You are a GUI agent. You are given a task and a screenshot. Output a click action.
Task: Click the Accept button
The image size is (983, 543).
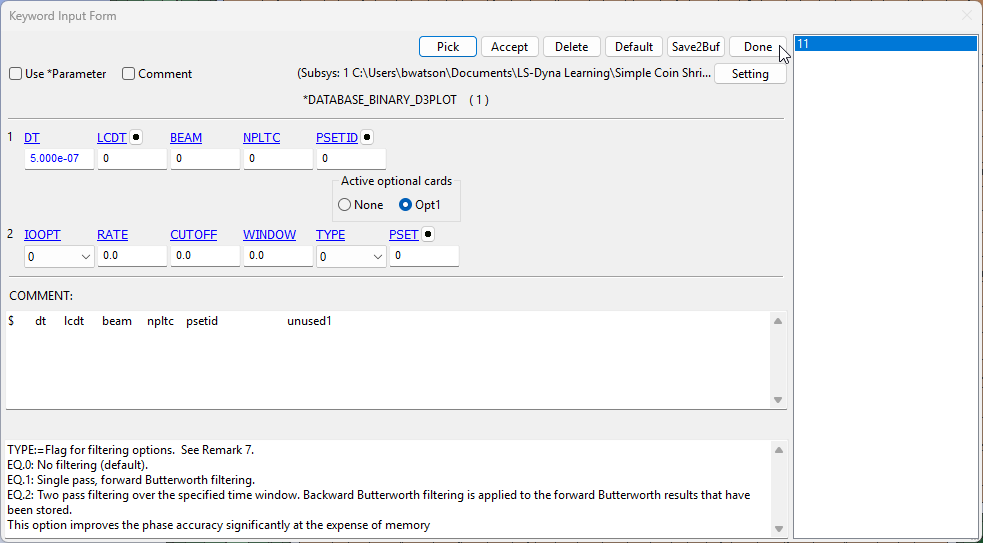coord(510,47)
